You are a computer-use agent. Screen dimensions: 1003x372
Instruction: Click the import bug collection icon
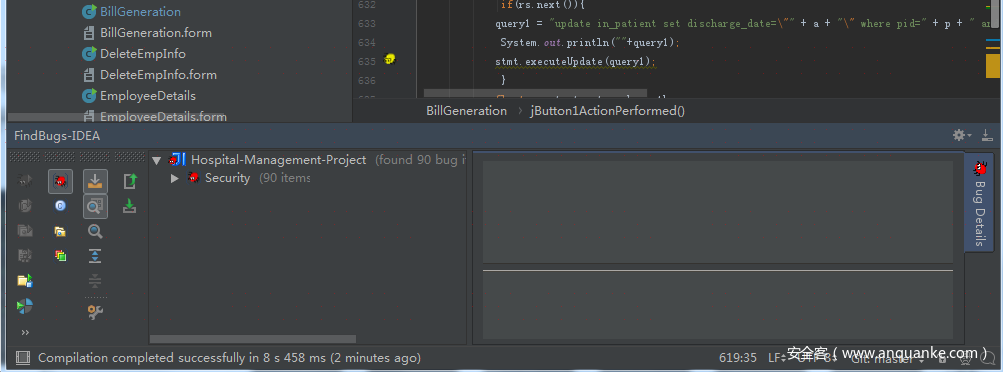(130, 206)
